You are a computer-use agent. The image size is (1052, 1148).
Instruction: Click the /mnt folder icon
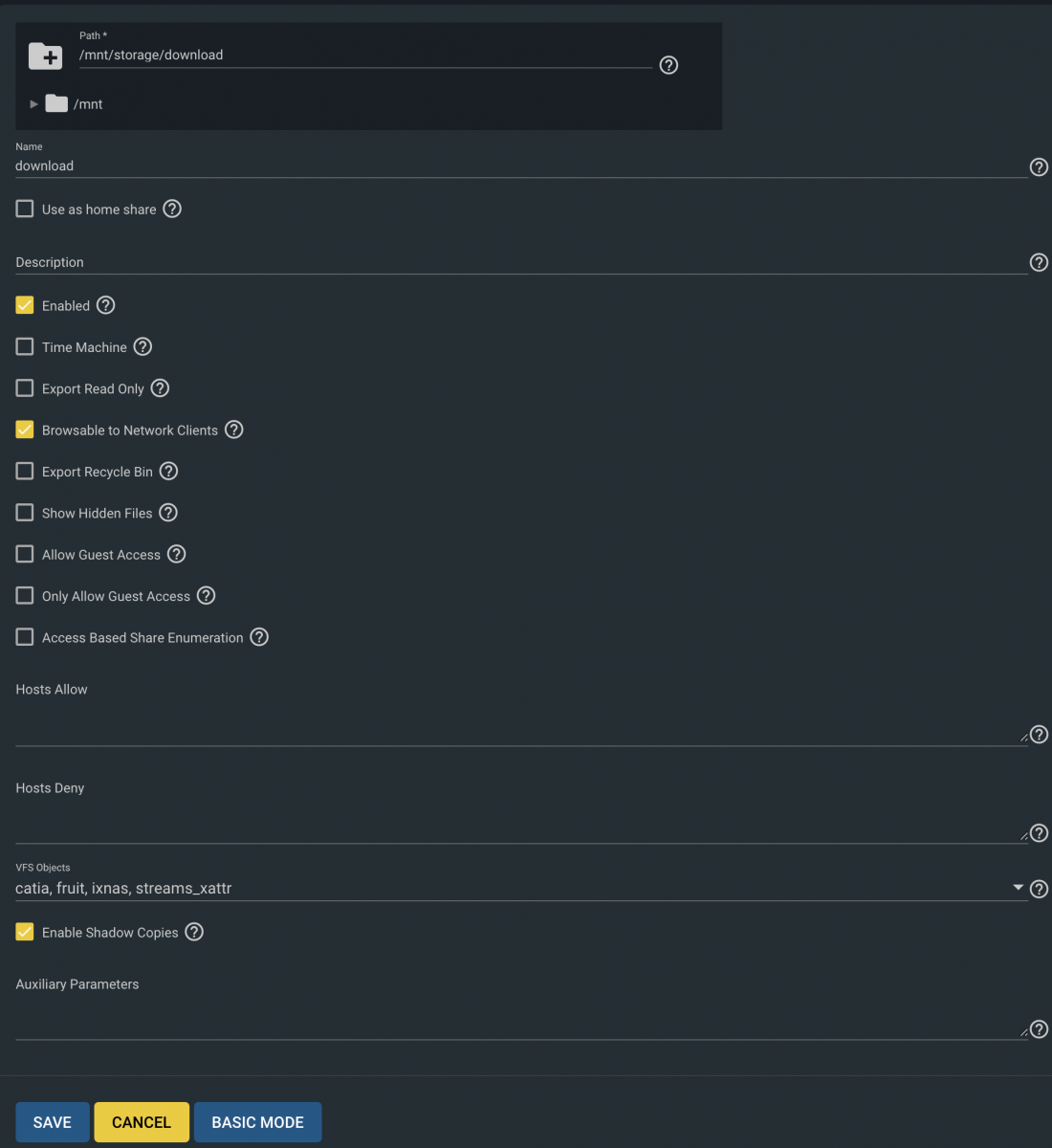pos(56,103)
